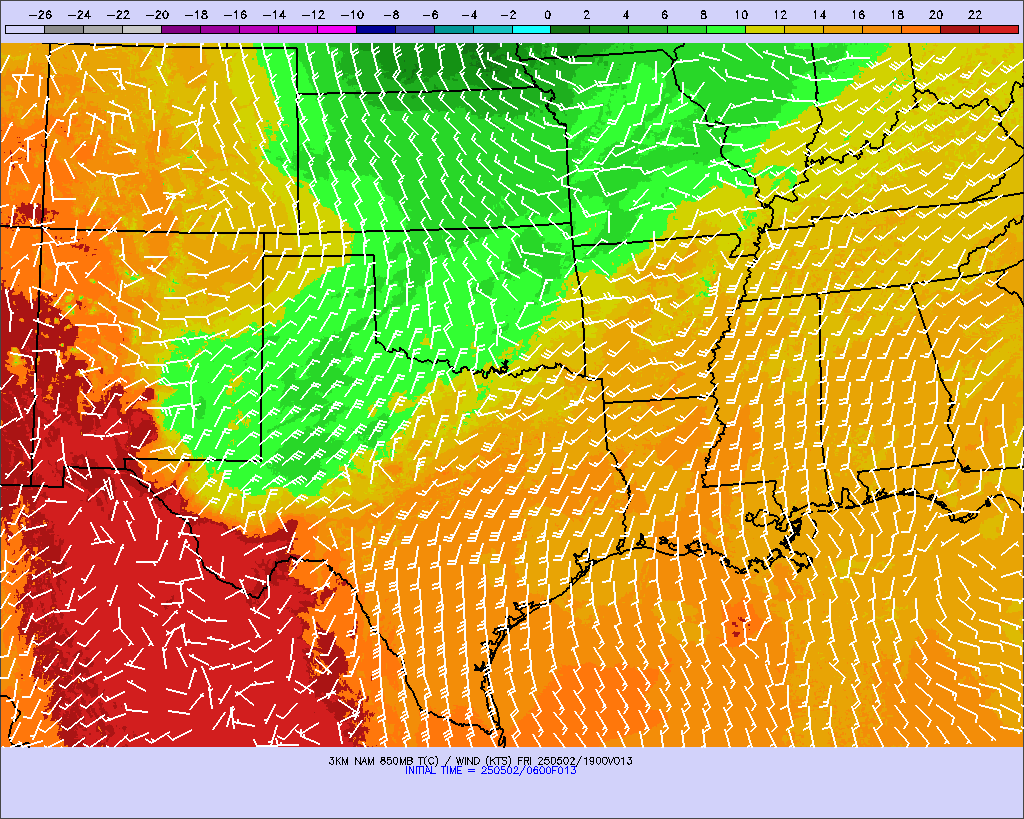Select the "12" scale label
1024x819 pixels.
(780, 15)
